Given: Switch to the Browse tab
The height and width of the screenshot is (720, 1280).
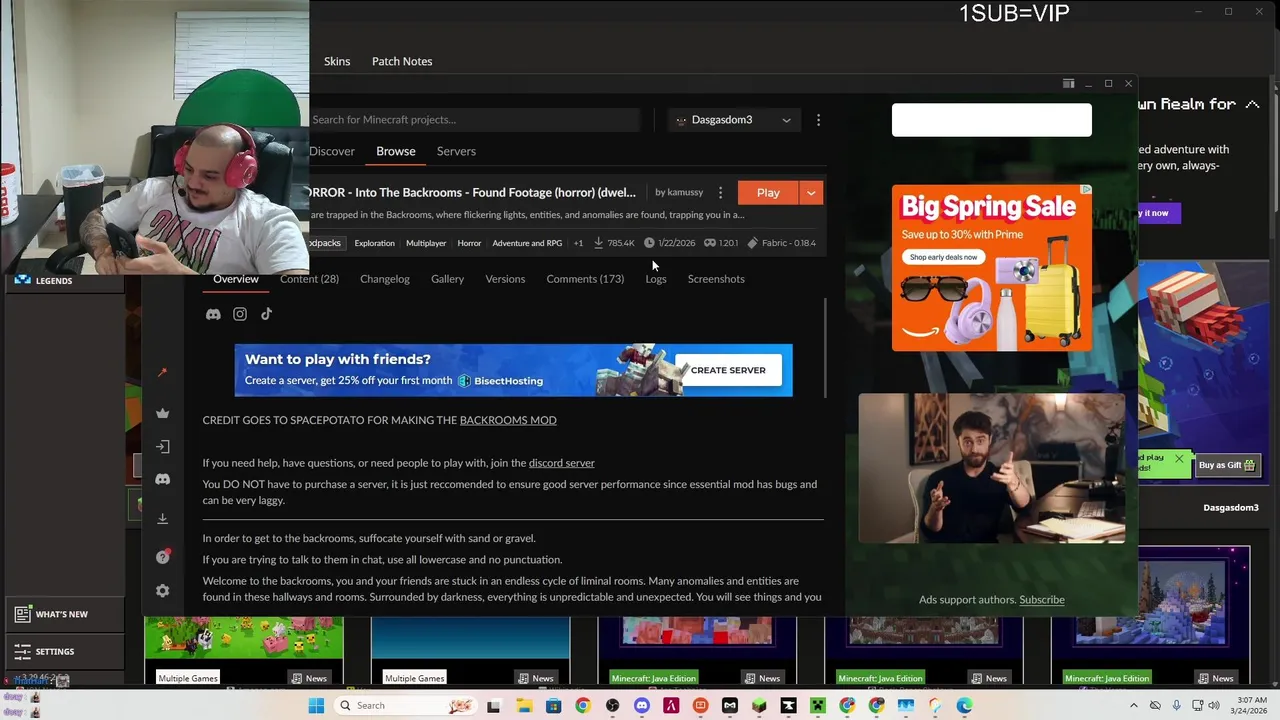Looking at the screenshot, I should pyautogui.click(x=396, y=151).
